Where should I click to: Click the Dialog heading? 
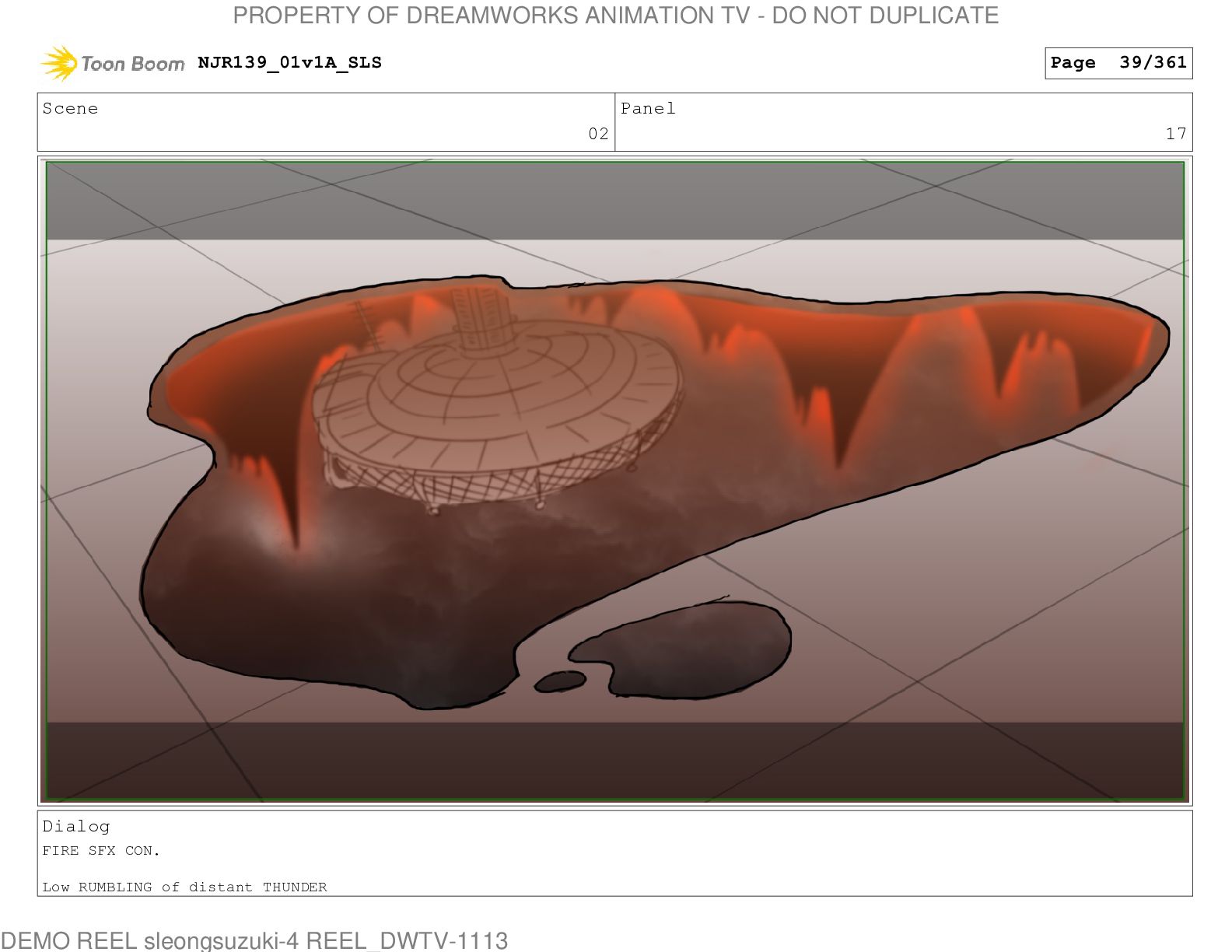pyautogui.click(x=76, y=826)
